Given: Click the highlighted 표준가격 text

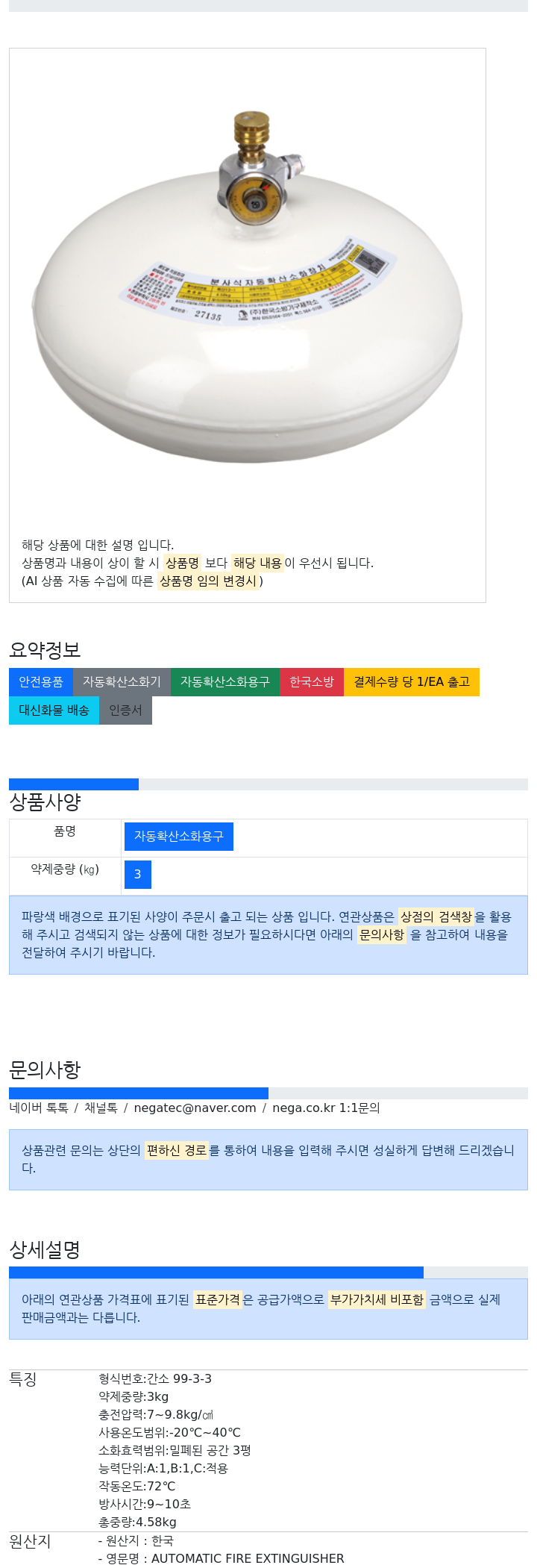Looking at the screenshot, I should tap(218, 1299).
